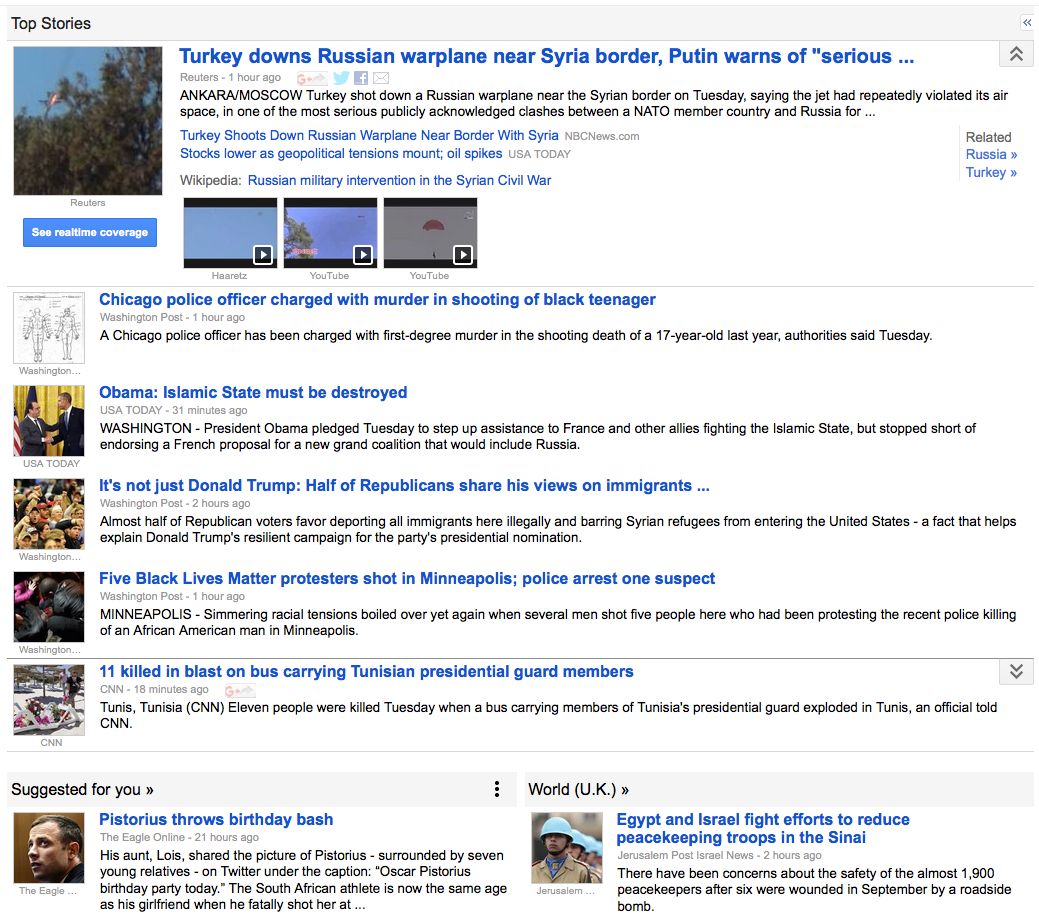Click the Obama and Hollande thumbnail
1039x918 pixels.
click(49, 421)
